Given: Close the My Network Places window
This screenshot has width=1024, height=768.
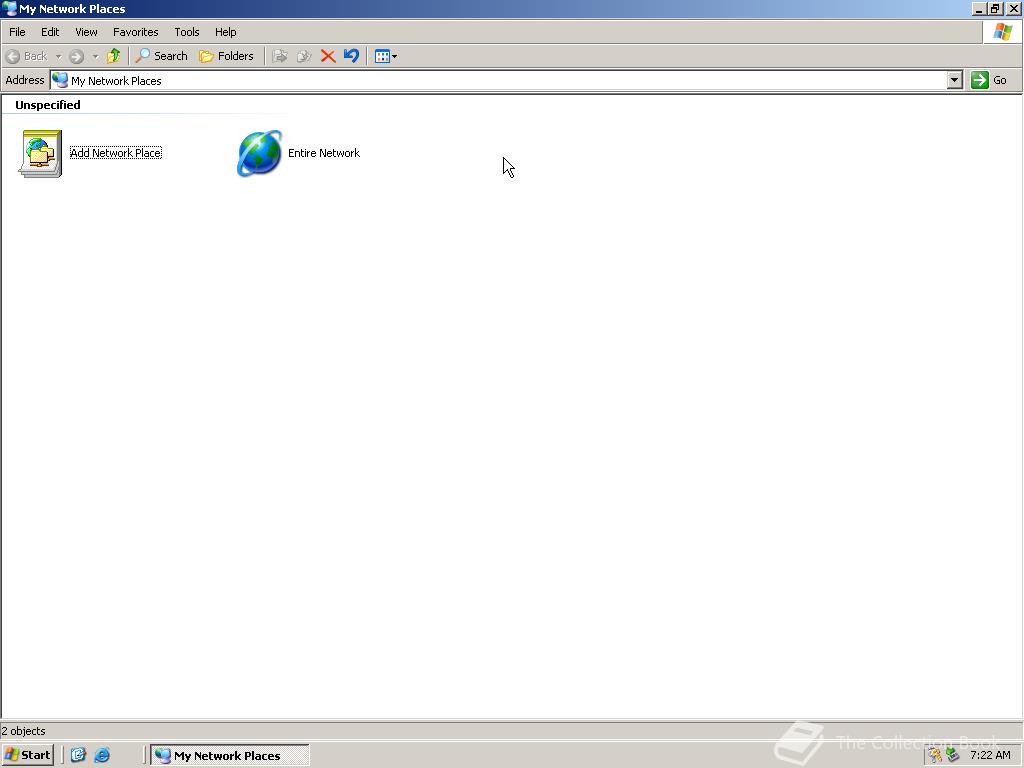Looking at the screenshot, I should point(1013,8).
